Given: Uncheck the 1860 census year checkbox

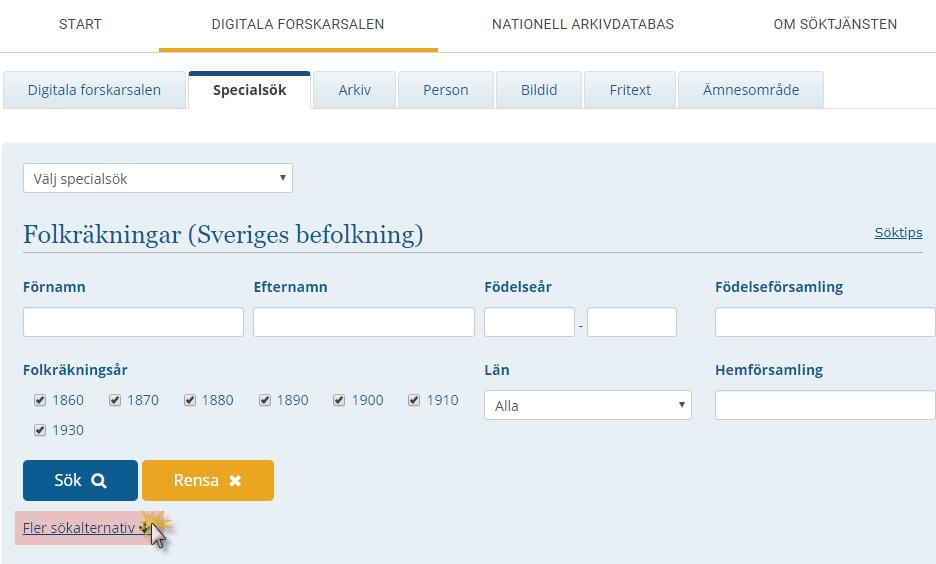Looking at the screenshot, I should click(x=40, y=400).
